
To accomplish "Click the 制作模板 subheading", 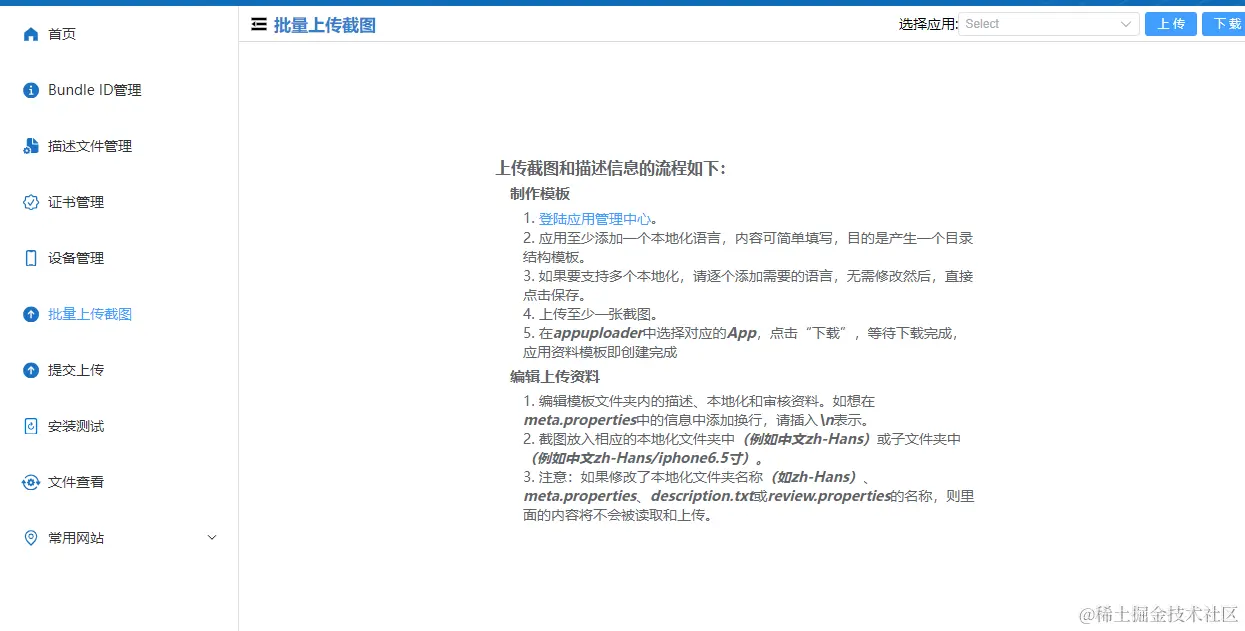I will (540, 194).
